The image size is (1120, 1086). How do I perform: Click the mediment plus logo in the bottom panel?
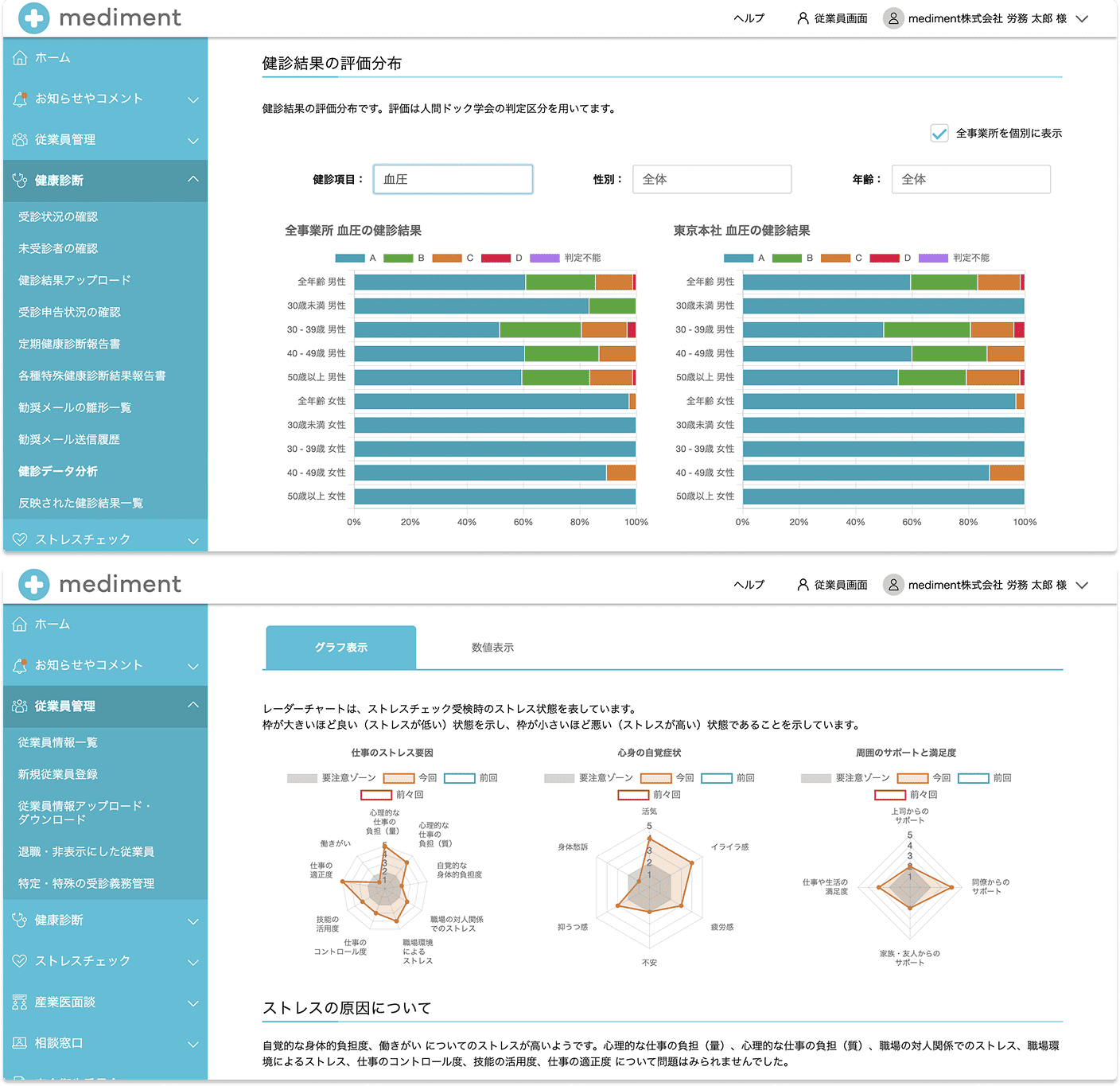[34, 585]
